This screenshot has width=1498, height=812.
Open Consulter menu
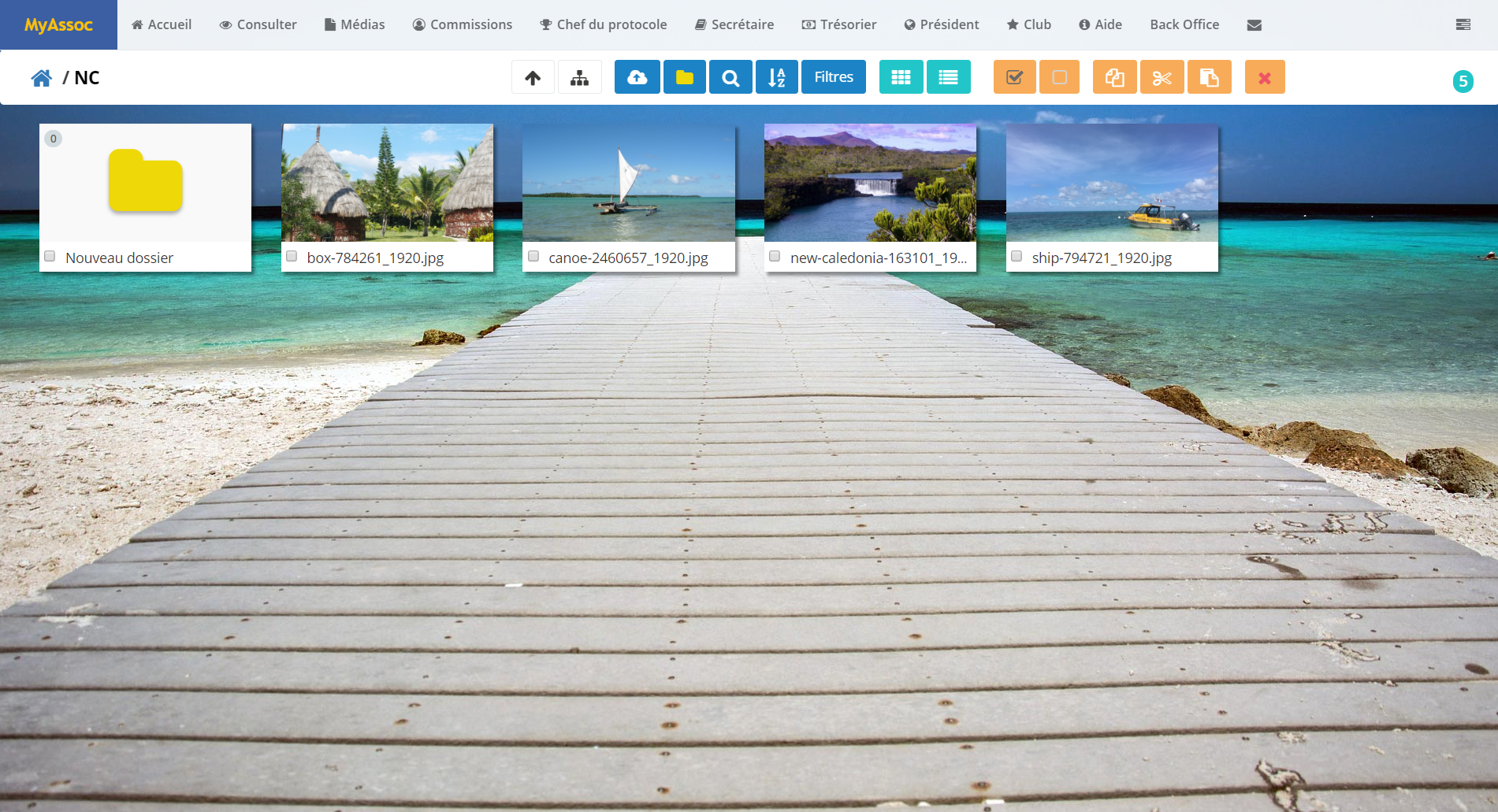(x=258, y=24)
